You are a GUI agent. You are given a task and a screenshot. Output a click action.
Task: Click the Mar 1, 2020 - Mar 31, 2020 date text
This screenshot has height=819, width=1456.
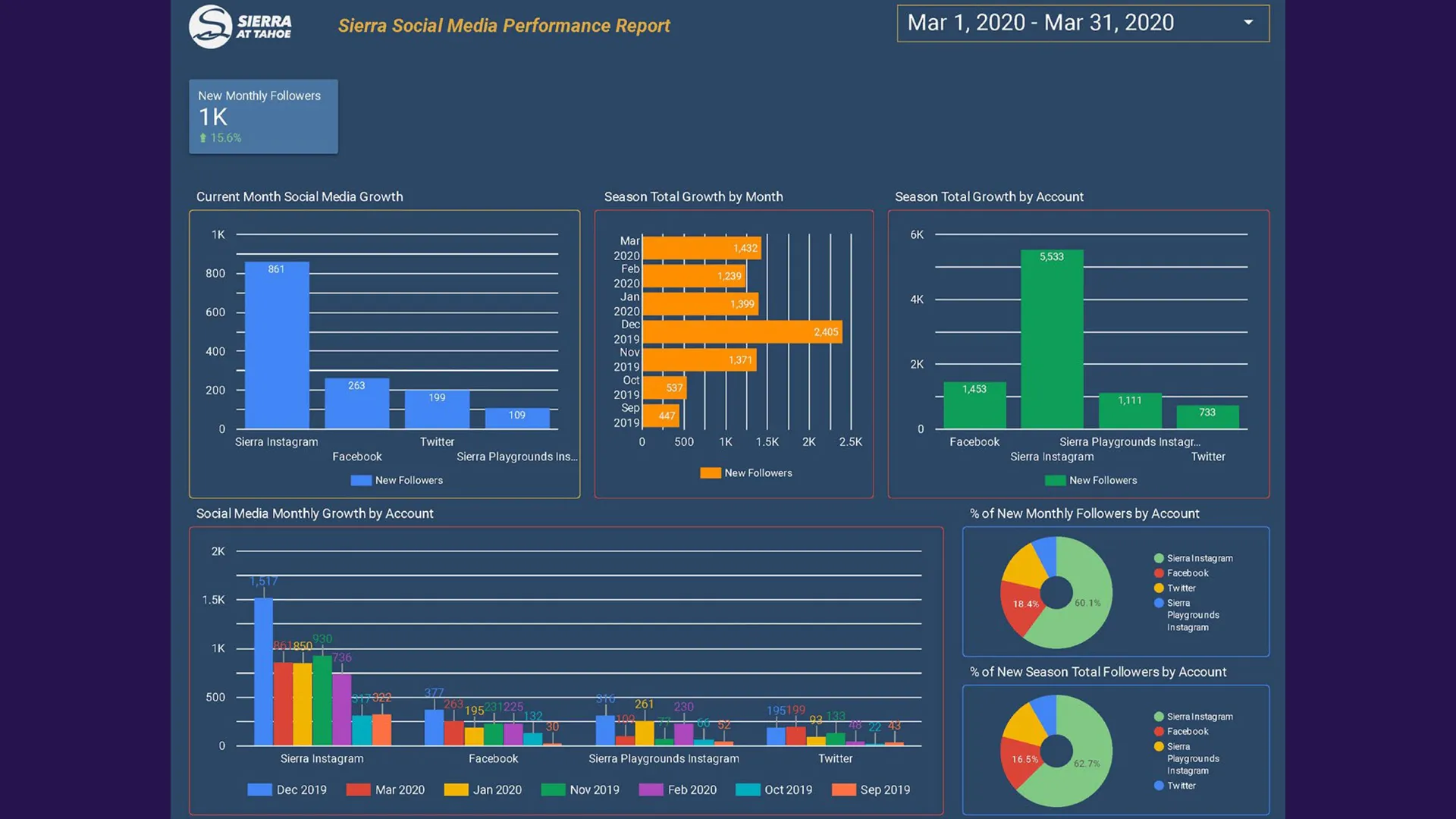pyautogui.click(x=1040, y=23)
